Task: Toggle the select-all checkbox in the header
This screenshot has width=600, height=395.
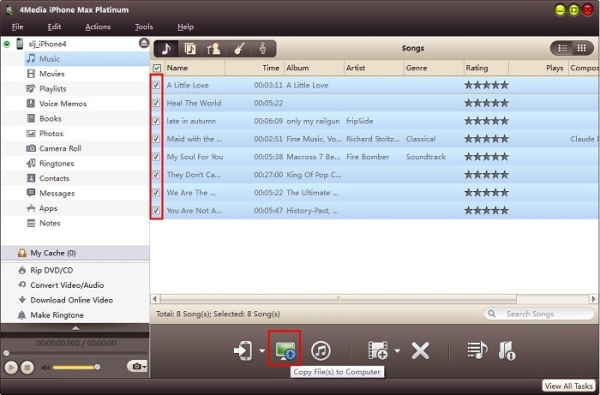Action: (157, 68)
